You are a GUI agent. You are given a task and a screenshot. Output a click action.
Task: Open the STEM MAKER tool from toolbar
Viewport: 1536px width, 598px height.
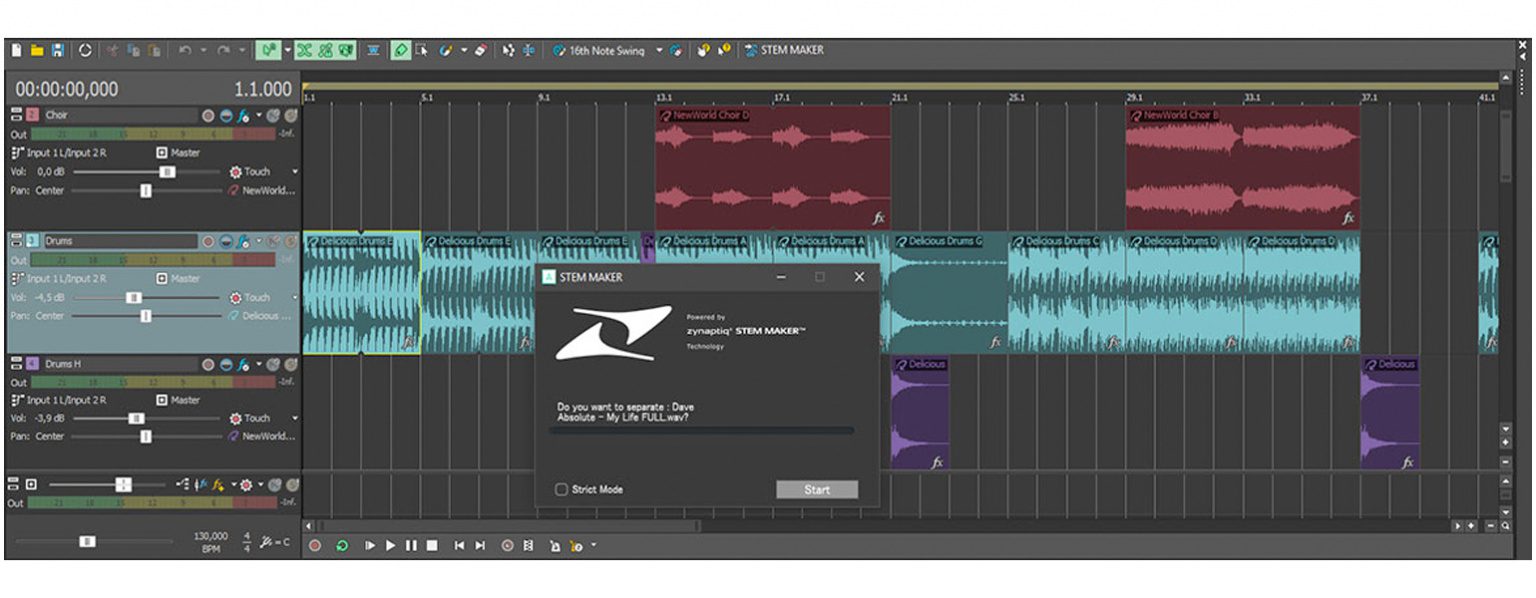tap(785, 49)
